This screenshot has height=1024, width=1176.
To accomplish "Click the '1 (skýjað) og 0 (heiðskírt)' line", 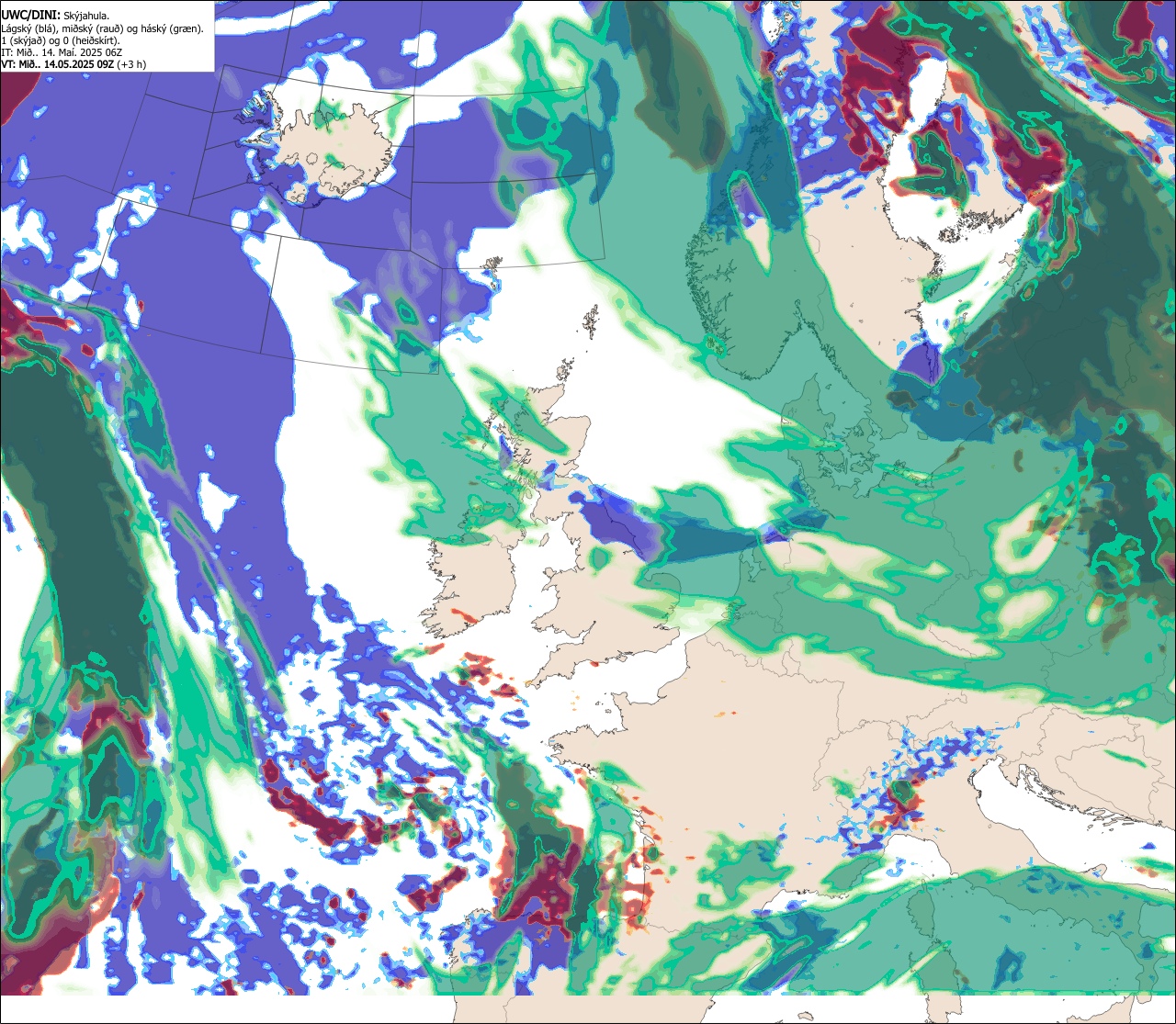I will 61,40.
